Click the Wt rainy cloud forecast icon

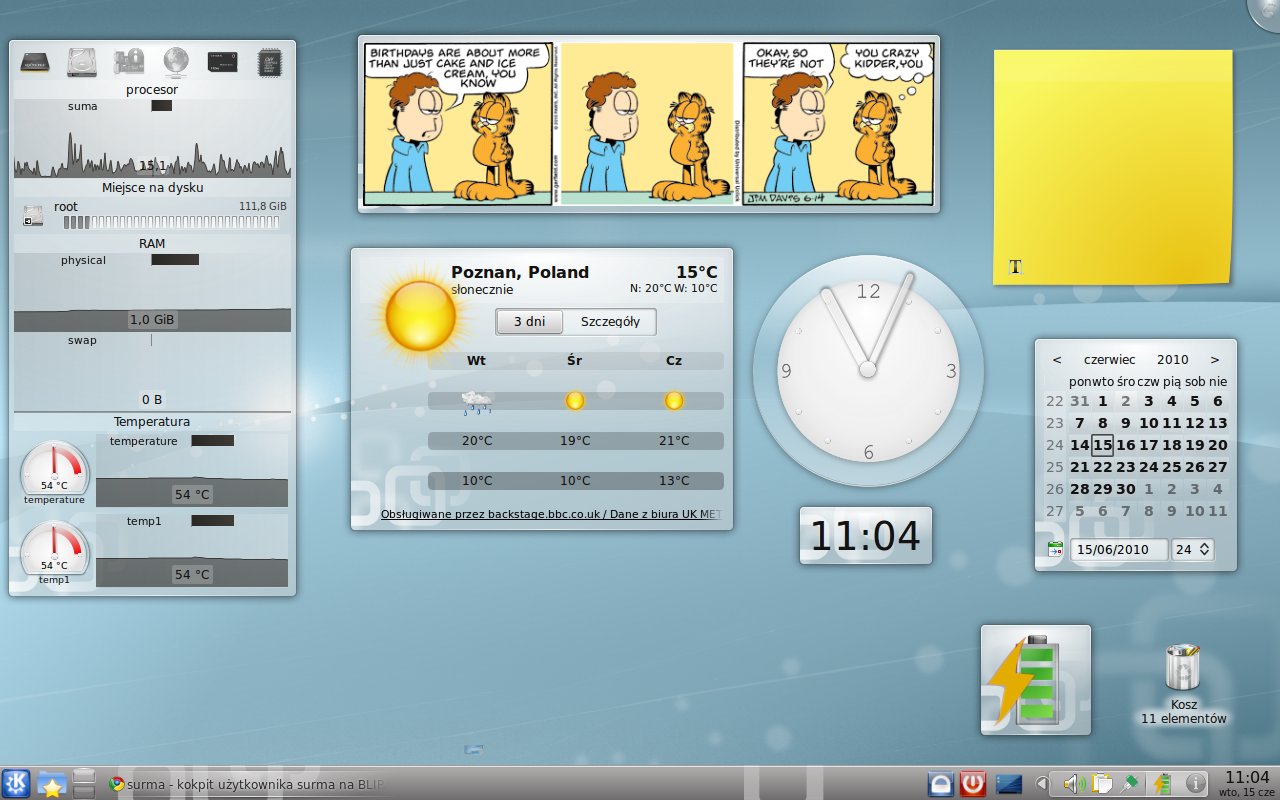click(477, 402)
